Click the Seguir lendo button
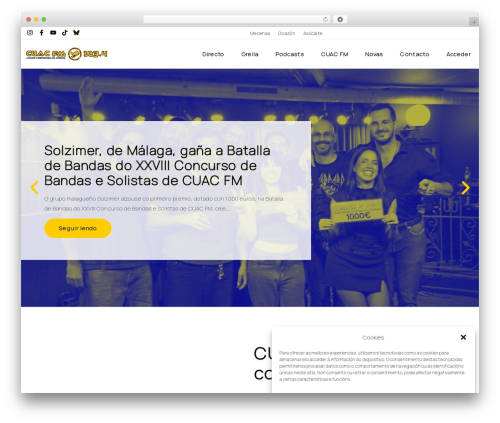Viewport: 500px width, 423px height. (x=78, y=228)
